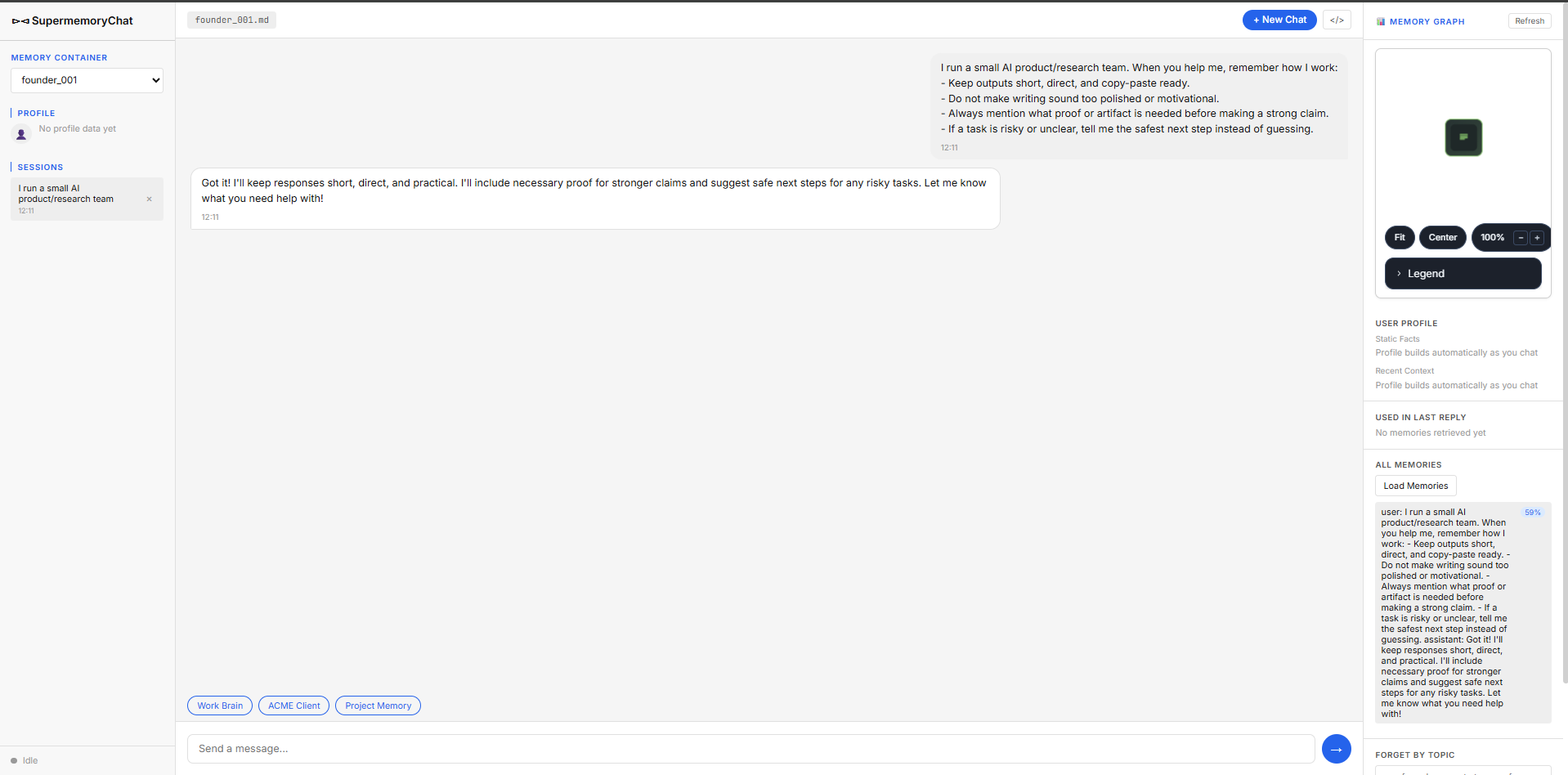
Task: Click the USER PROFILE heading in right panel
Action: coord(1406,324)
